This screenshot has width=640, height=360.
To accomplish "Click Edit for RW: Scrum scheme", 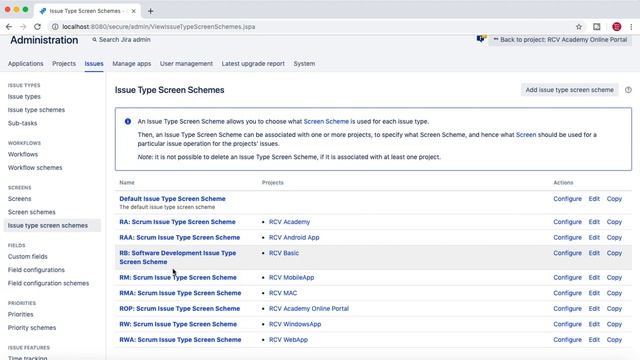I will [x=594, y=324].
